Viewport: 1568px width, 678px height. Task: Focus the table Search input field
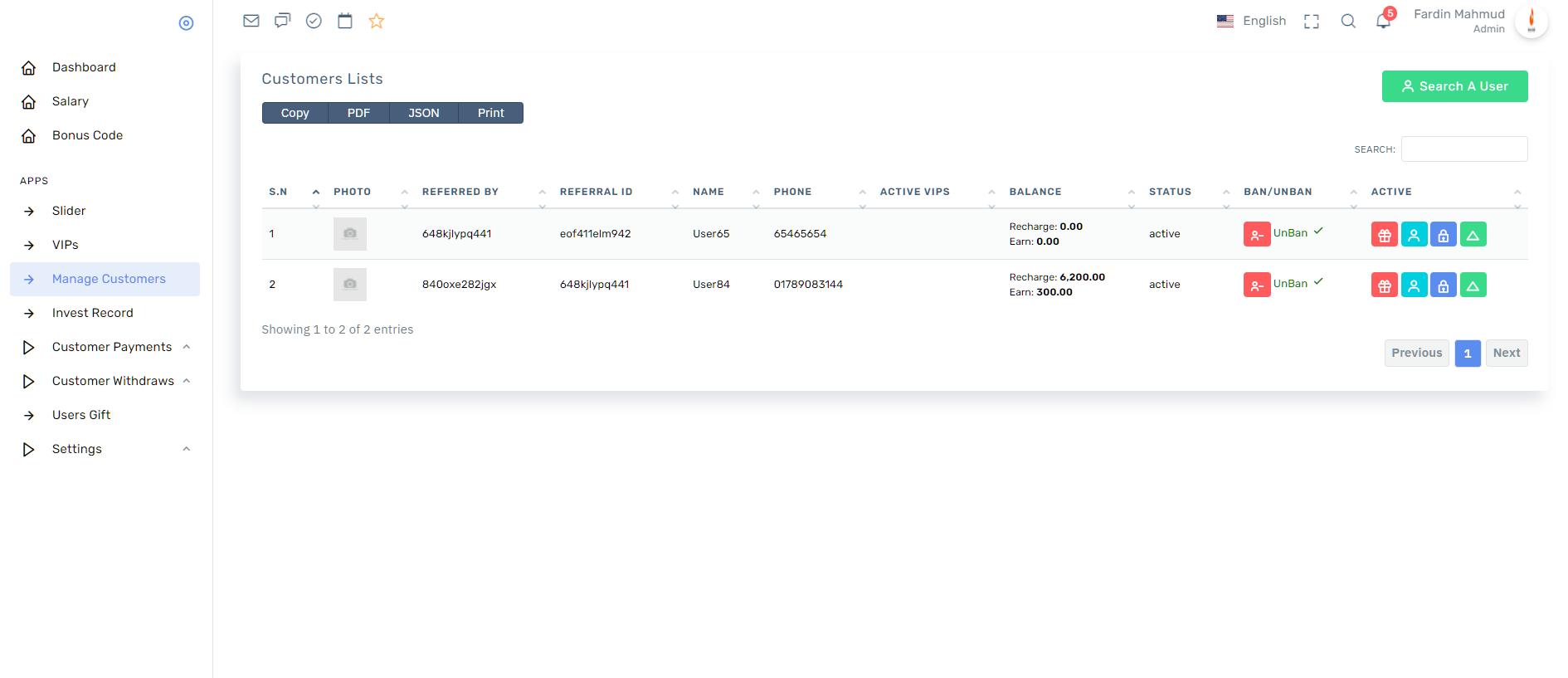(1464, 149)
